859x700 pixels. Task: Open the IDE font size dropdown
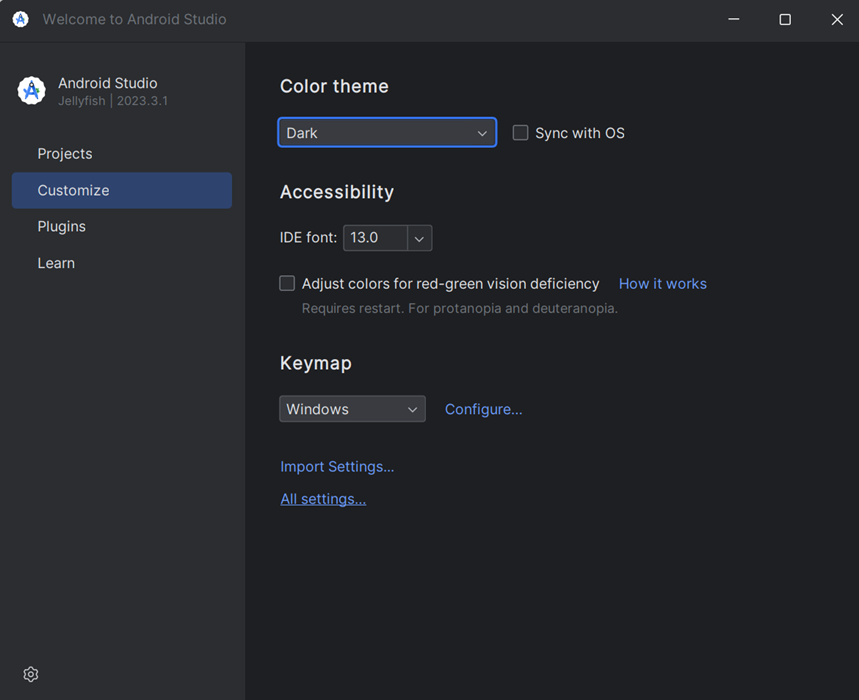(x=420, y=238)
